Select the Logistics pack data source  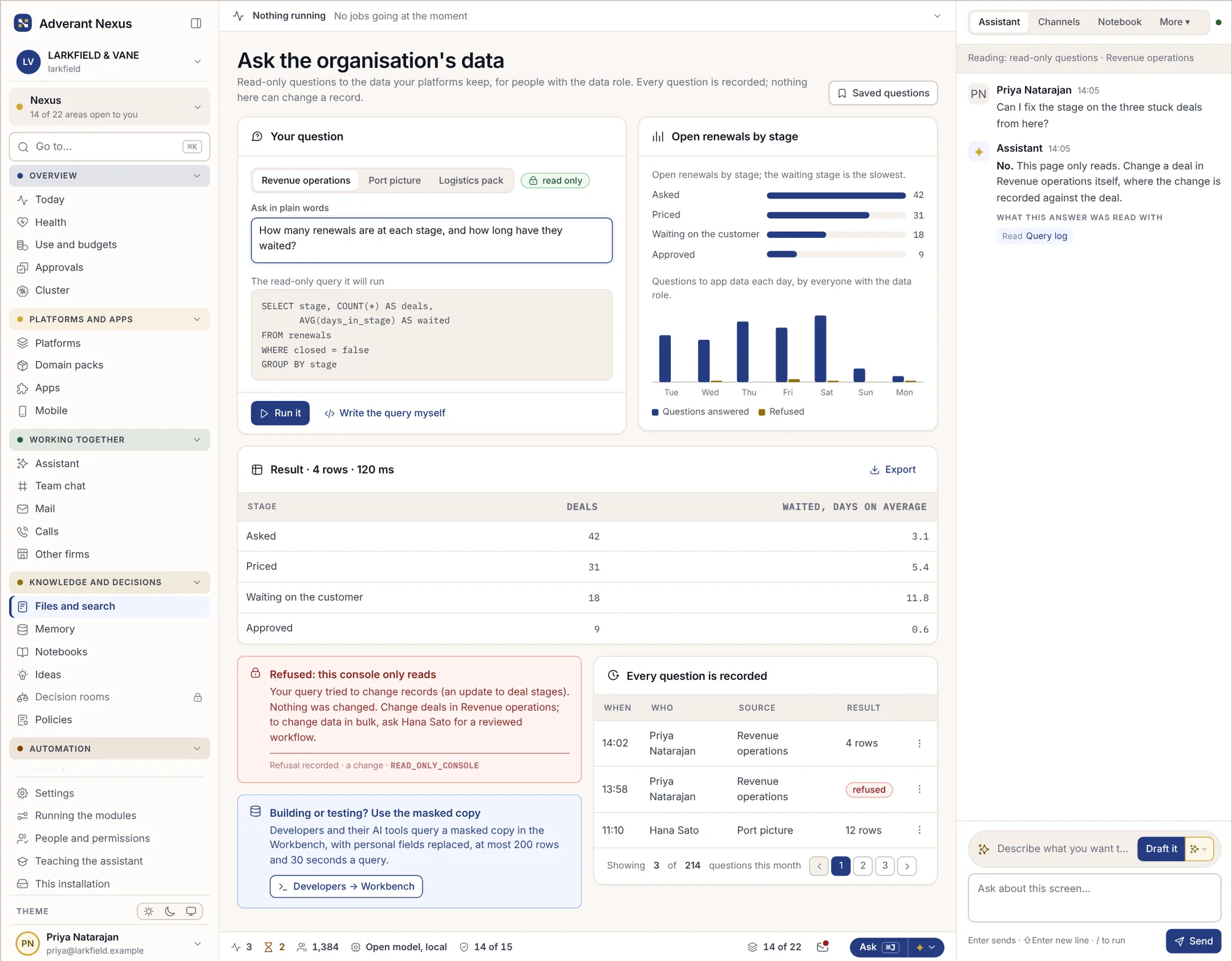tap(471, 180)
